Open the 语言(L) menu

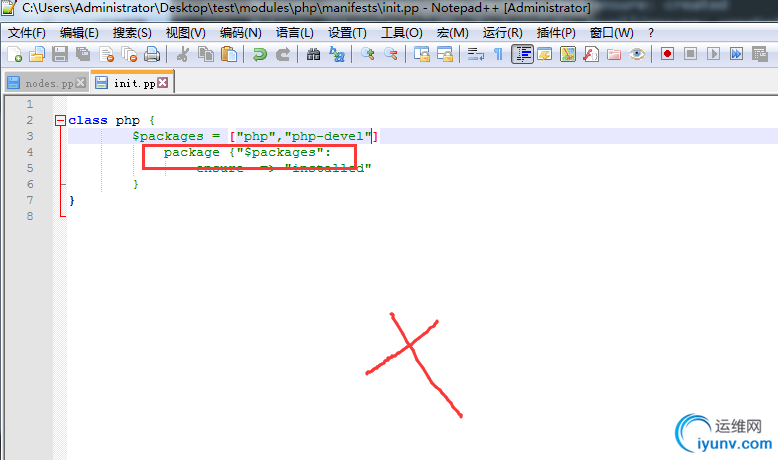(295, 33)
